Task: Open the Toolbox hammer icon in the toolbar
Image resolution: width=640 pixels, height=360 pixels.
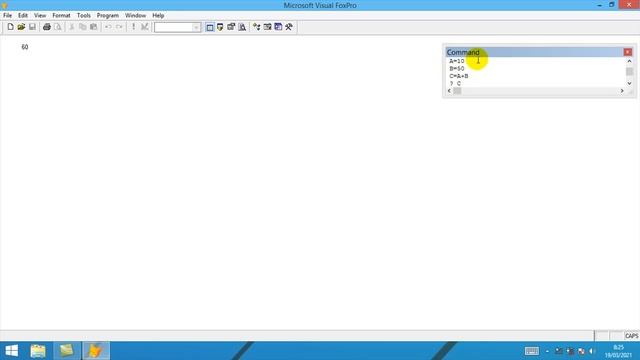Action: pos(289,27)
